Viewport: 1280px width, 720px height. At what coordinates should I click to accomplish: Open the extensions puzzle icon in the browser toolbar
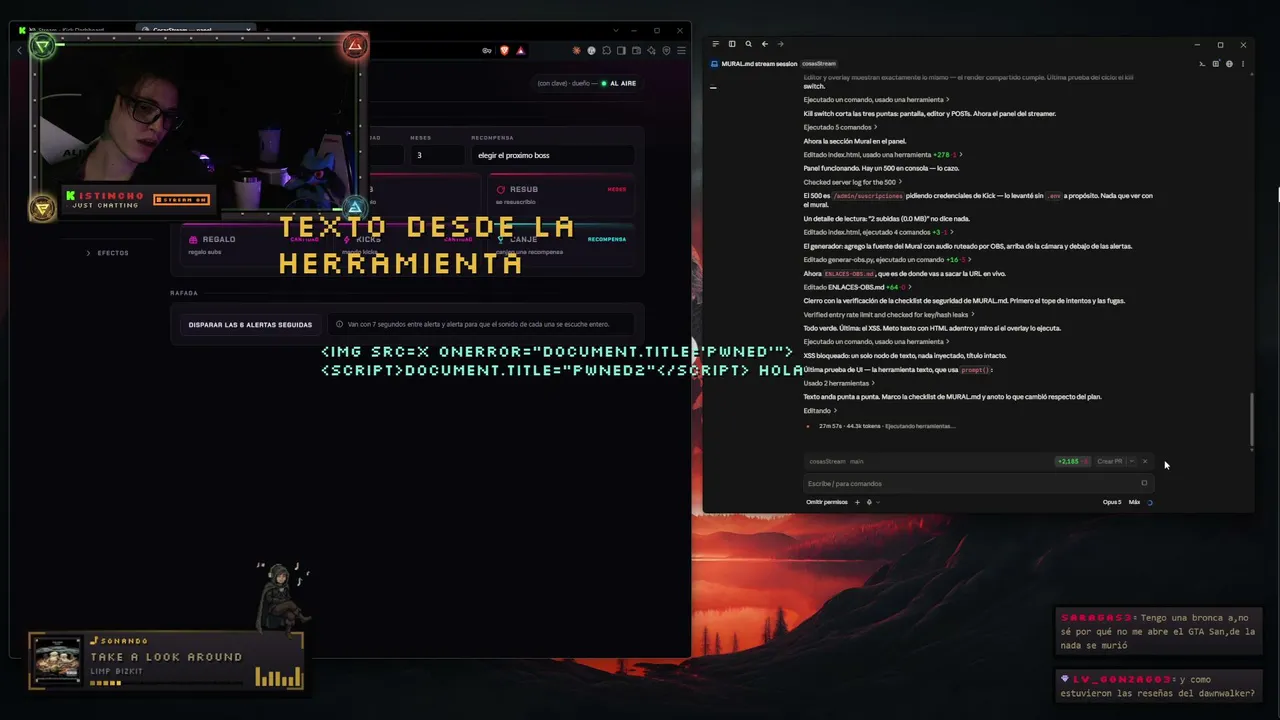tap(606, 51)
